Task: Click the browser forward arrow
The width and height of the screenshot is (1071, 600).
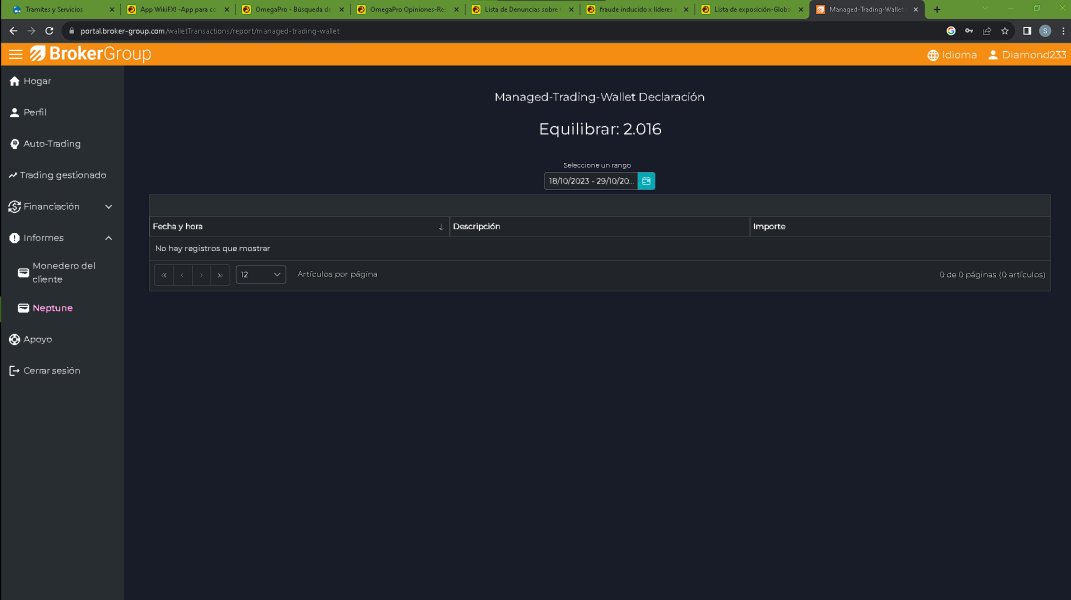Action: coord(31,31)
